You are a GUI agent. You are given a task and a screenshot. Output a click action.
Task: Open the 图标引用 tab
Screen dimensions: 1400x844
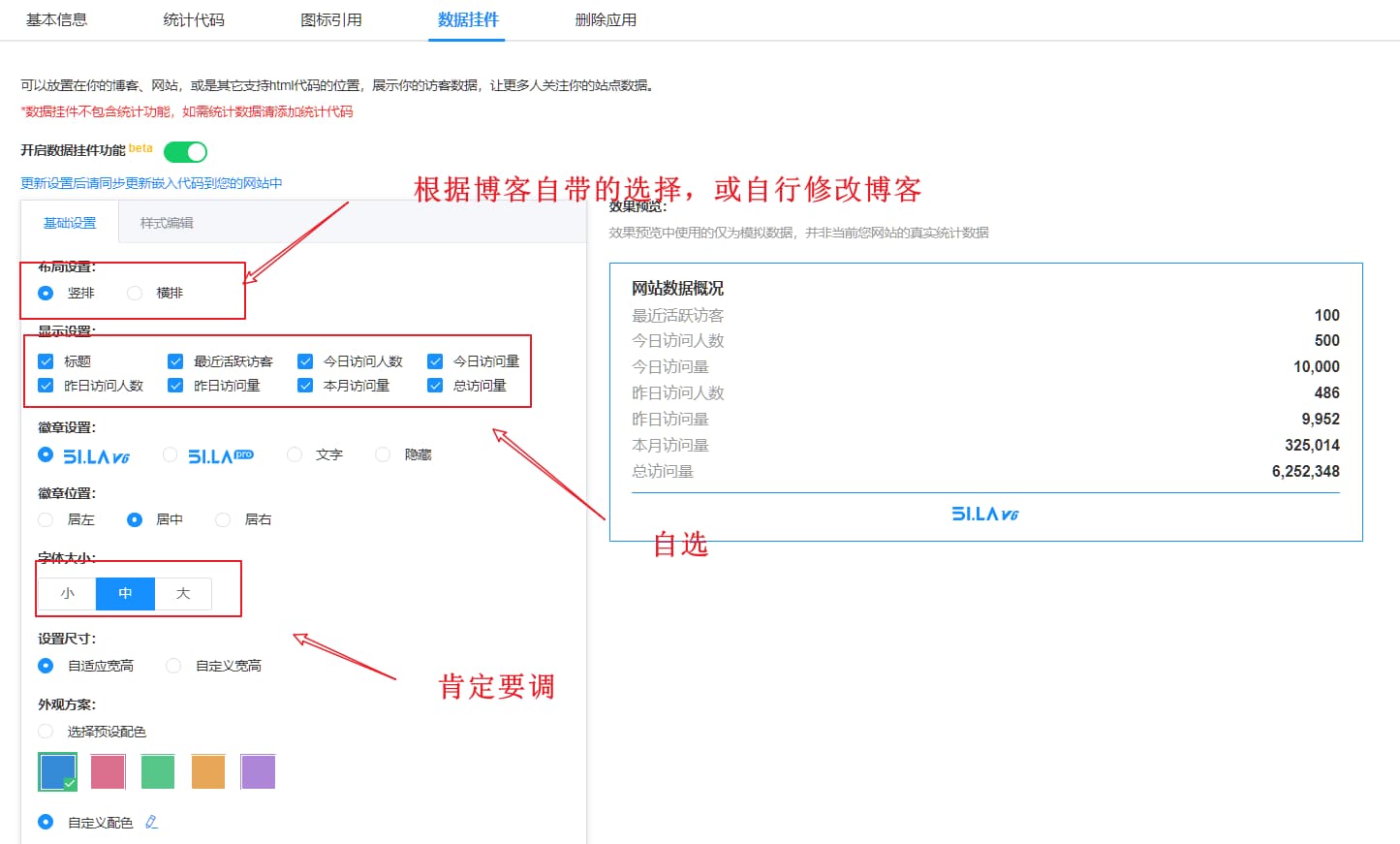pos(331,19)
